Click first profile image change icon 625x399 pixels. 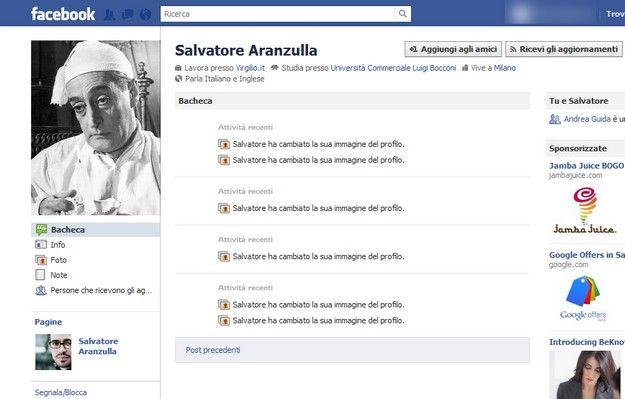pos(224,144)
